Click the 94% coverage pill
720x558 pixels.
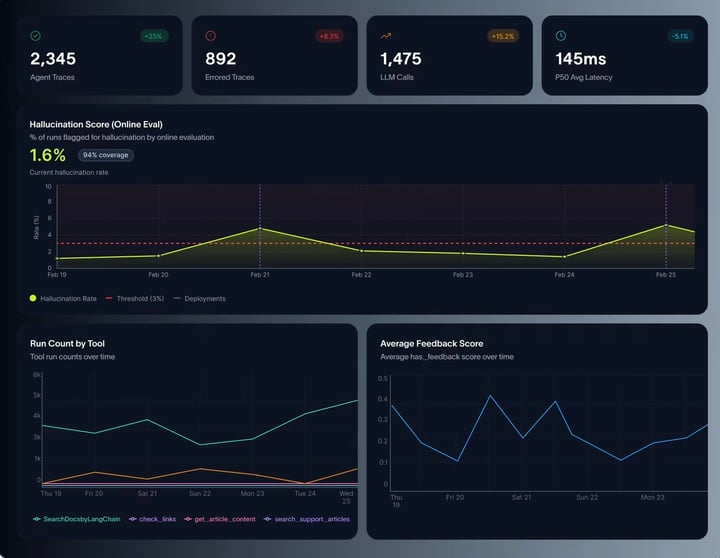click(x=106, y=155)
